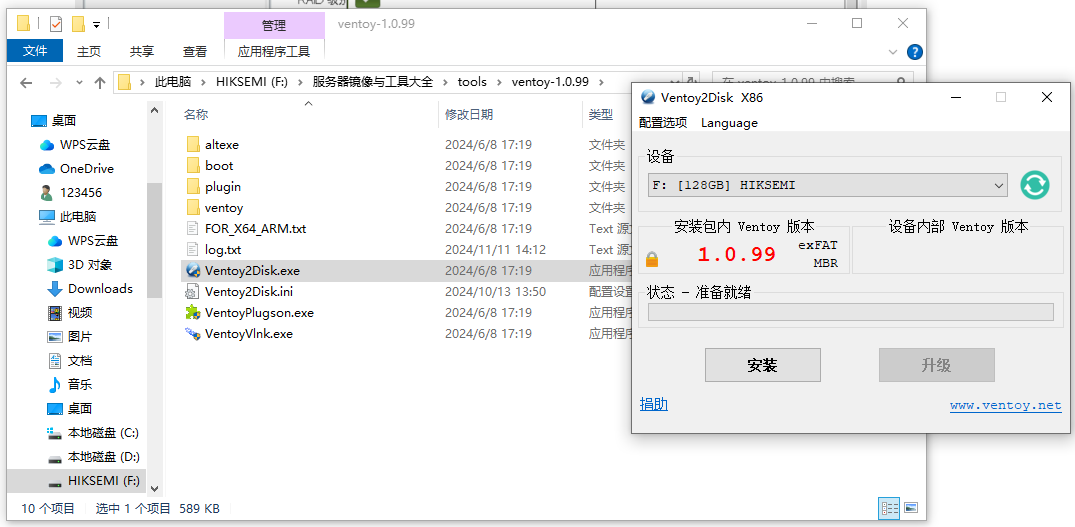
Task: Open the device selection dropdown F: HIKSEMI
Action: tap(828, 185)
